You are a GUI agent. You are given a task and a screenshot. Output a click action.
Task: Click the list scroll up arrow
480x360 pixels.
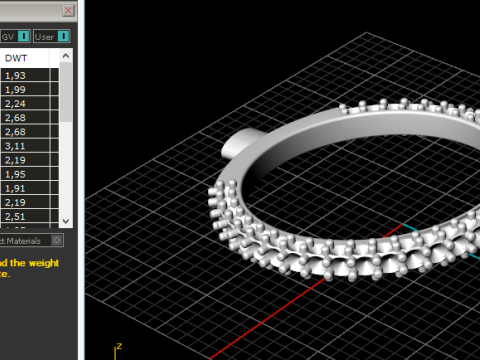tap(66, 56)
